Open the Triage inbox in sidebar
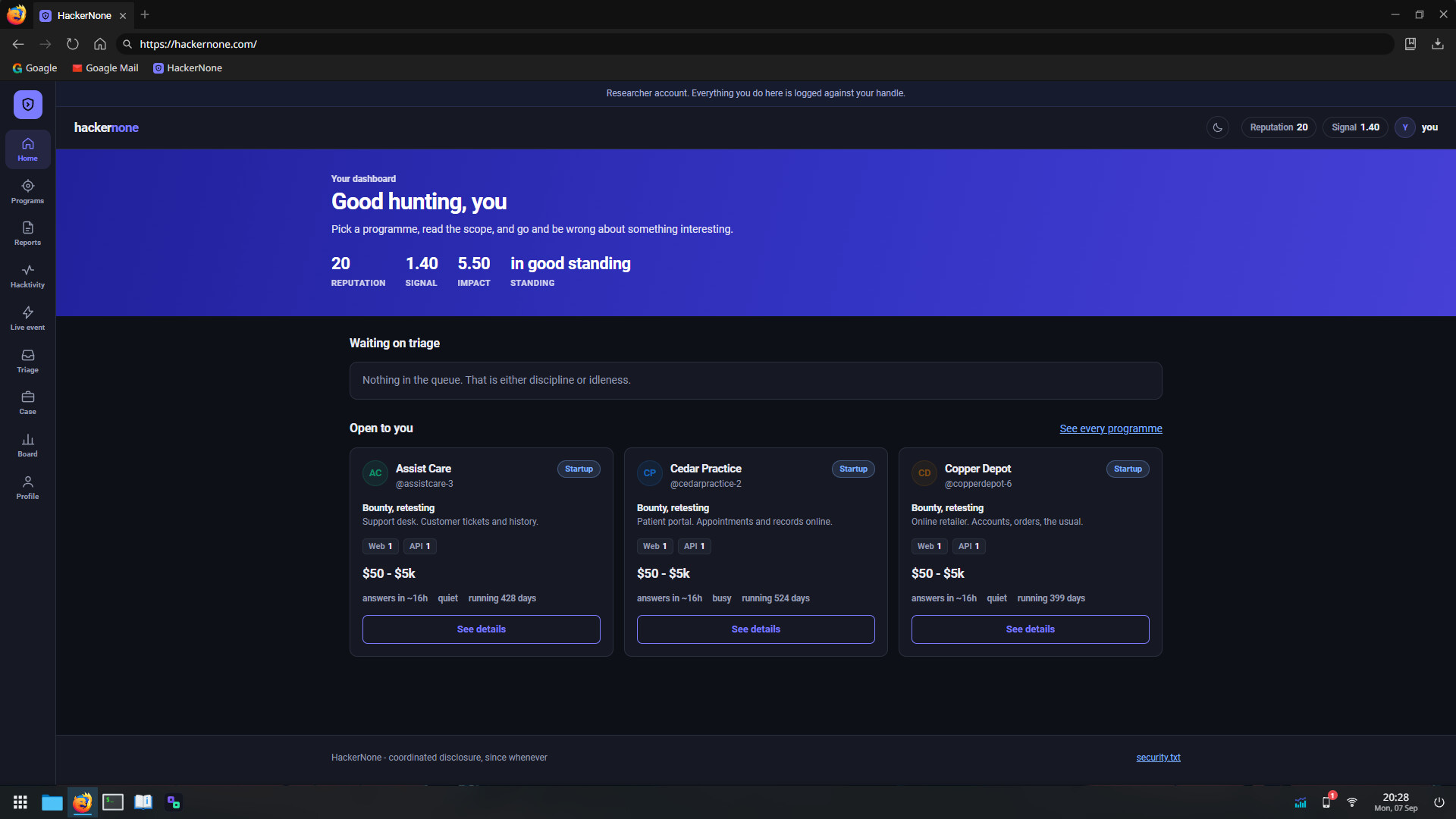 click(28, 361)
